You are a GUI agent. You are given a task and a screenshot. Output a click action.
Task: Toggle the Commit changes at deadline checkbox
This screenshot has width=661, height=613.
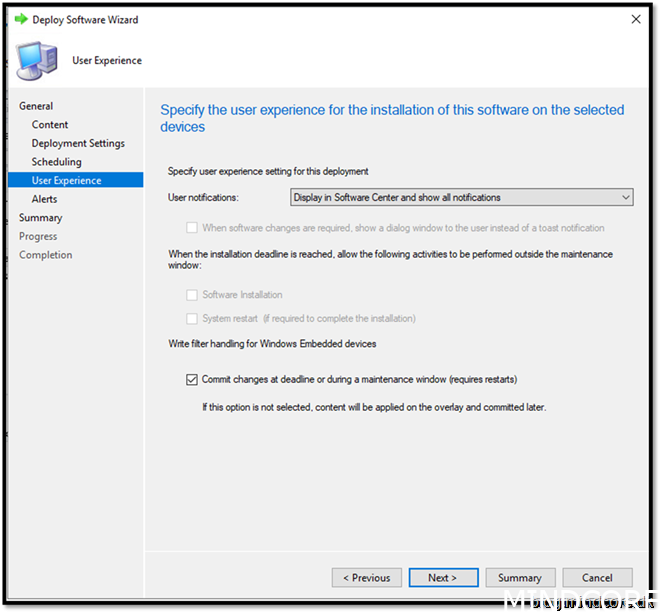point(192,380)
